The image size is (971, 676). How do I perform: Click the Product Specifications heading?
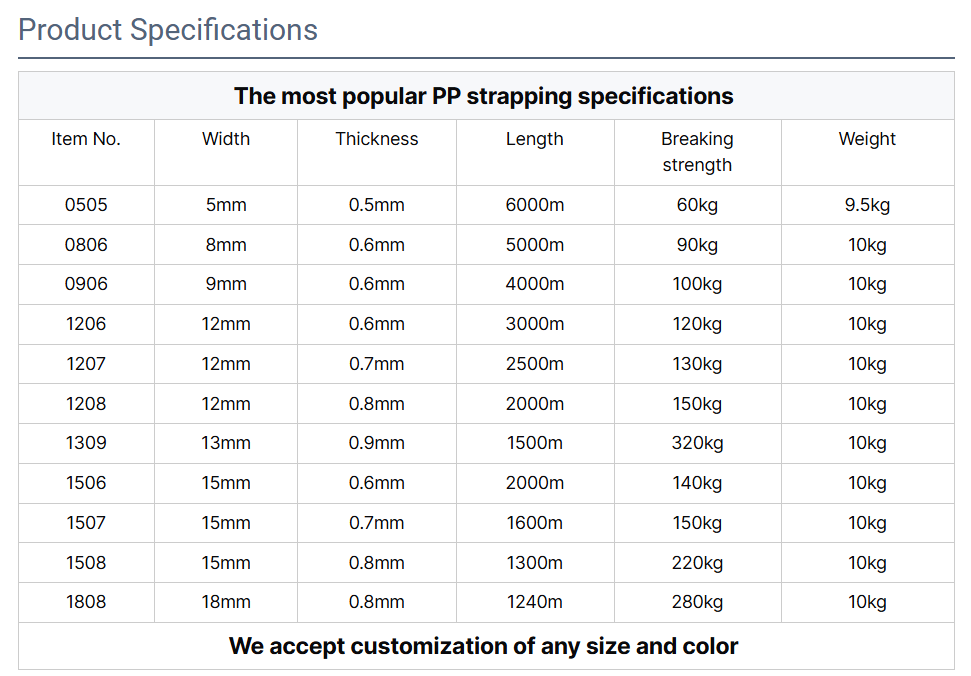pos(168,30)
